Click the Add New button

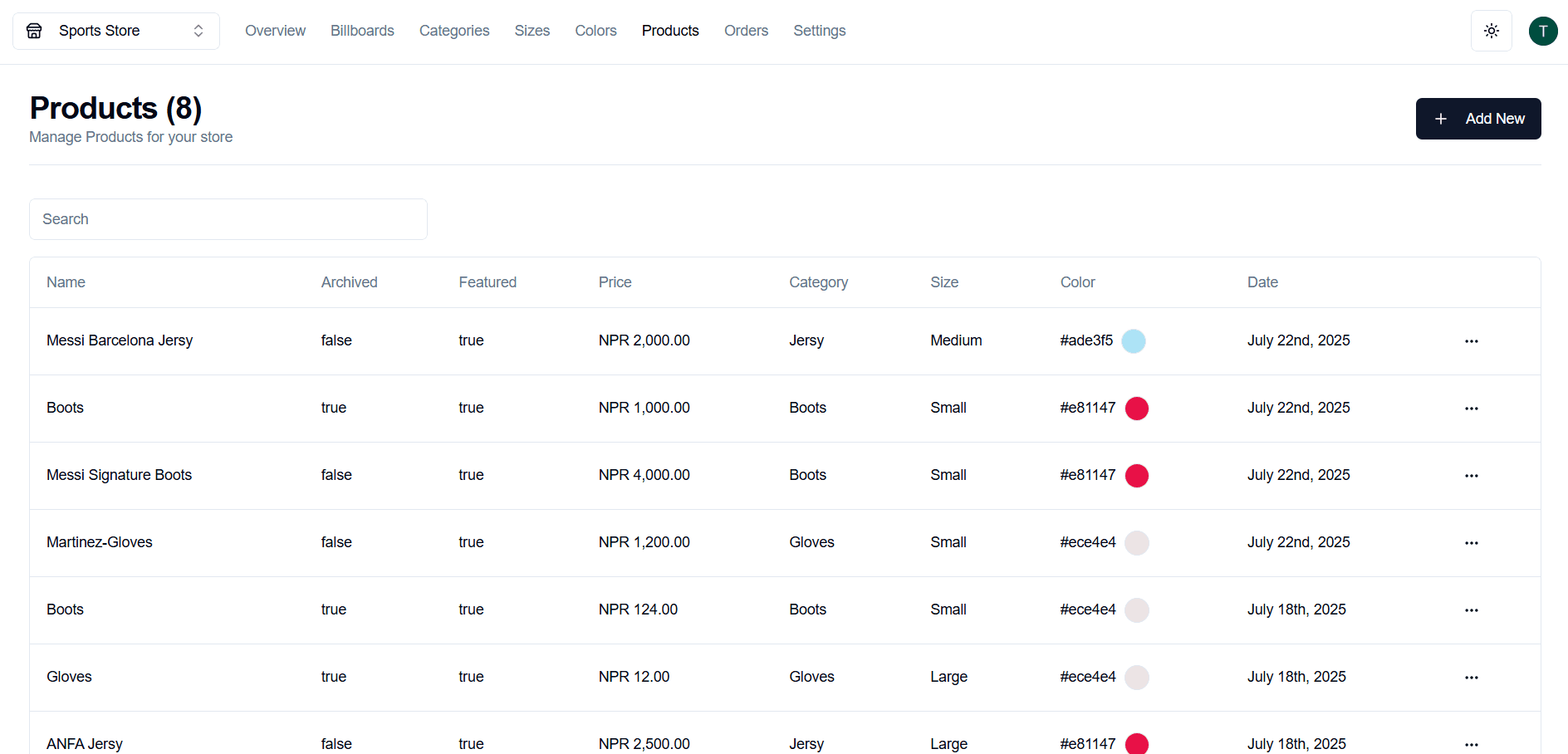1478,119
